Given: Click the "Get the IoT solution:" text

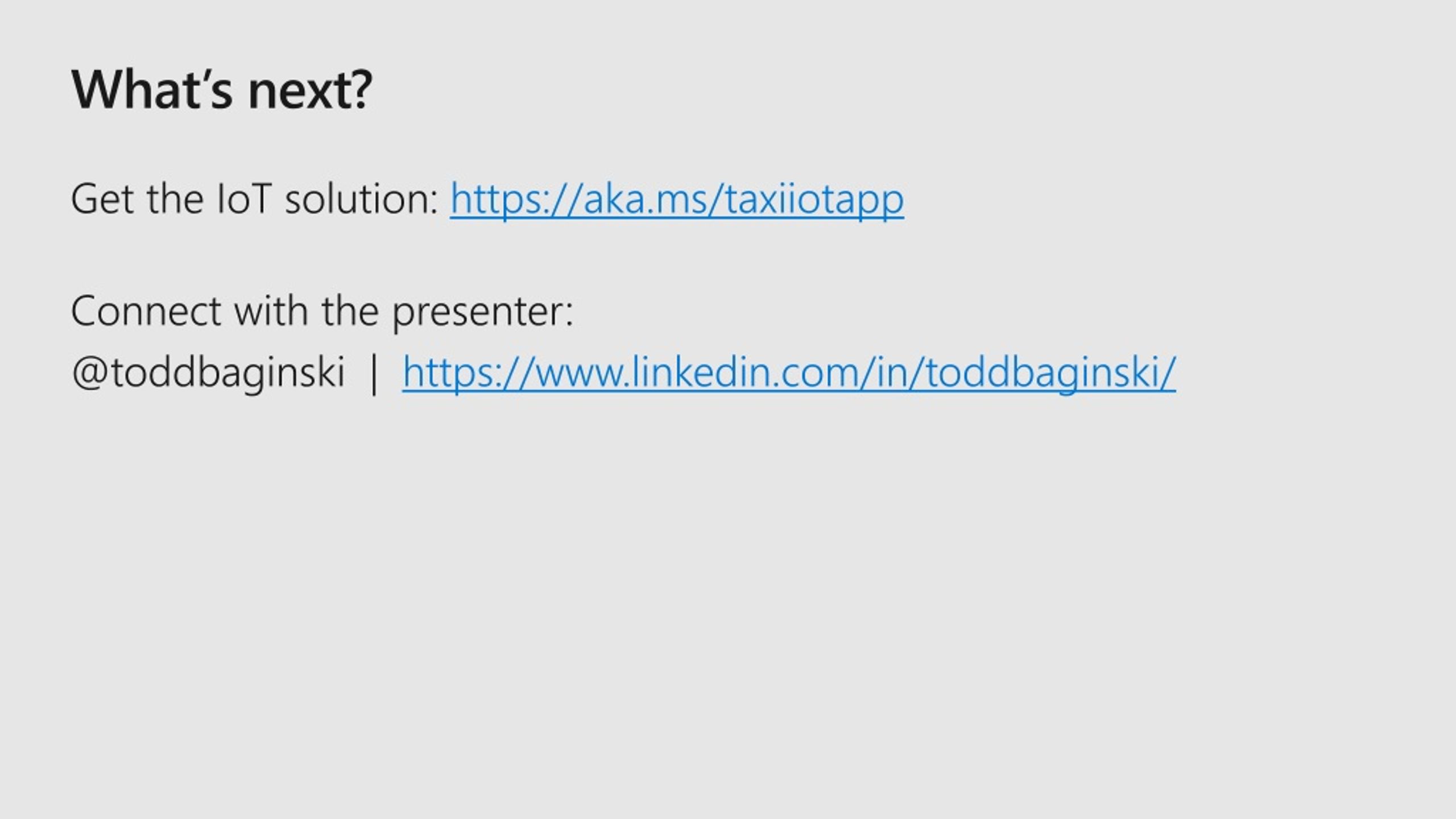Looking at the screenshot, I should tap(255, 199).
